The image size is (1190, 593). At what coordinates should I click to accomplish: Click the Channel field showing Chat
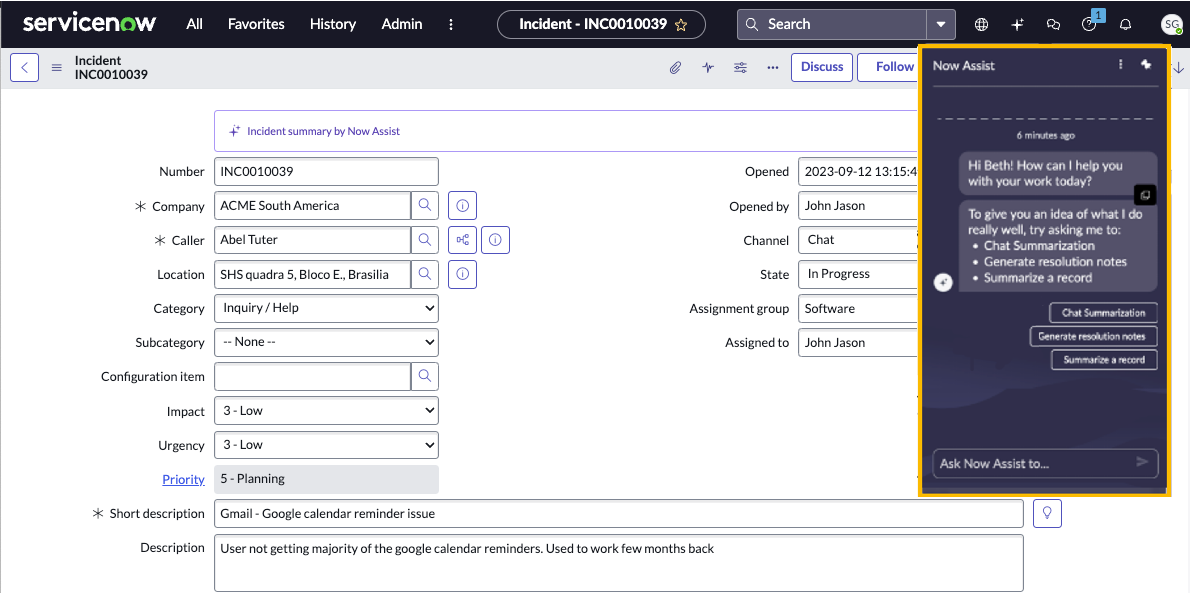[x=859, y=240]
